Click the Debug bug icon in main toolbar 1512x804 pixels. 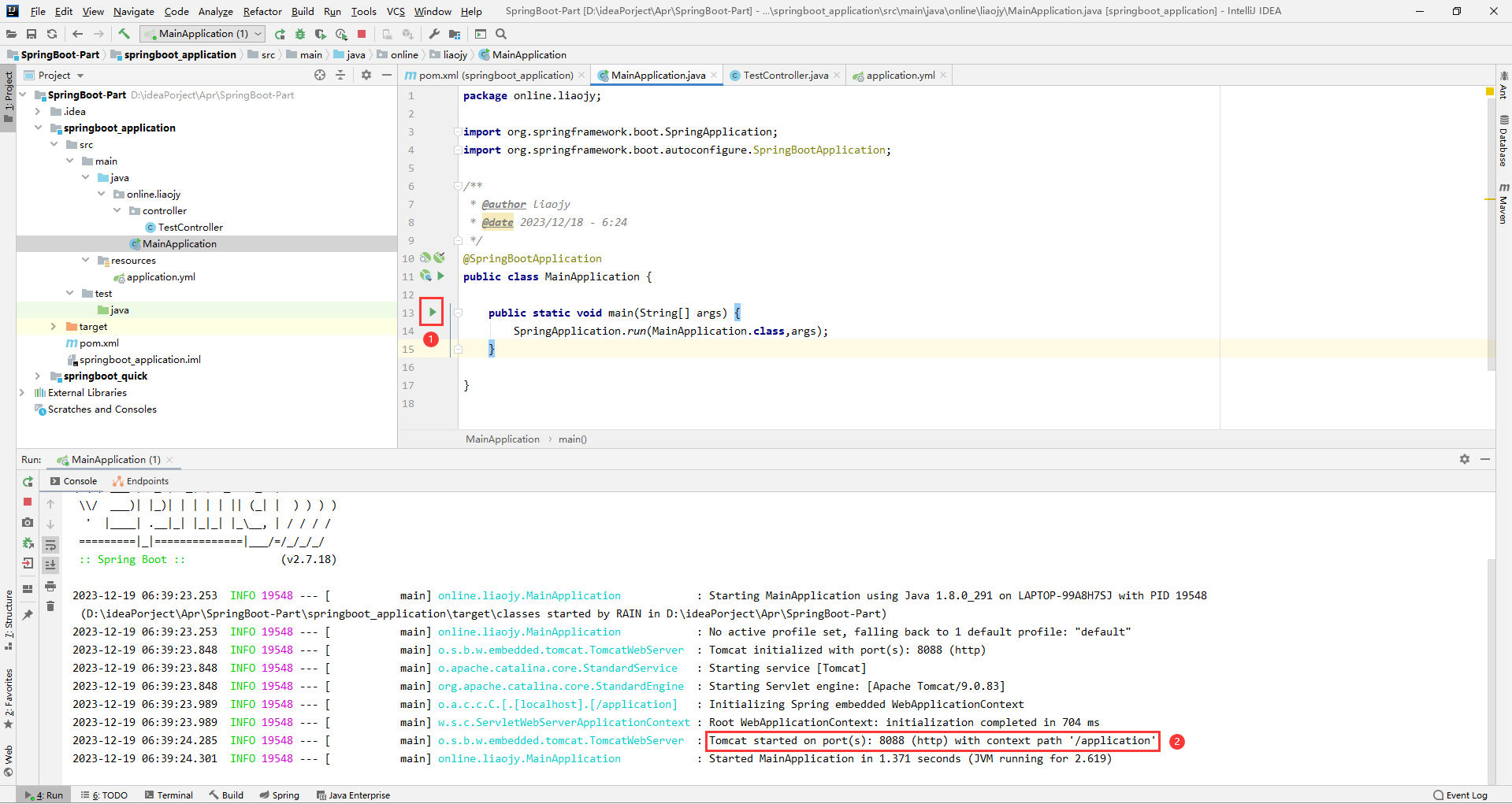300,34
